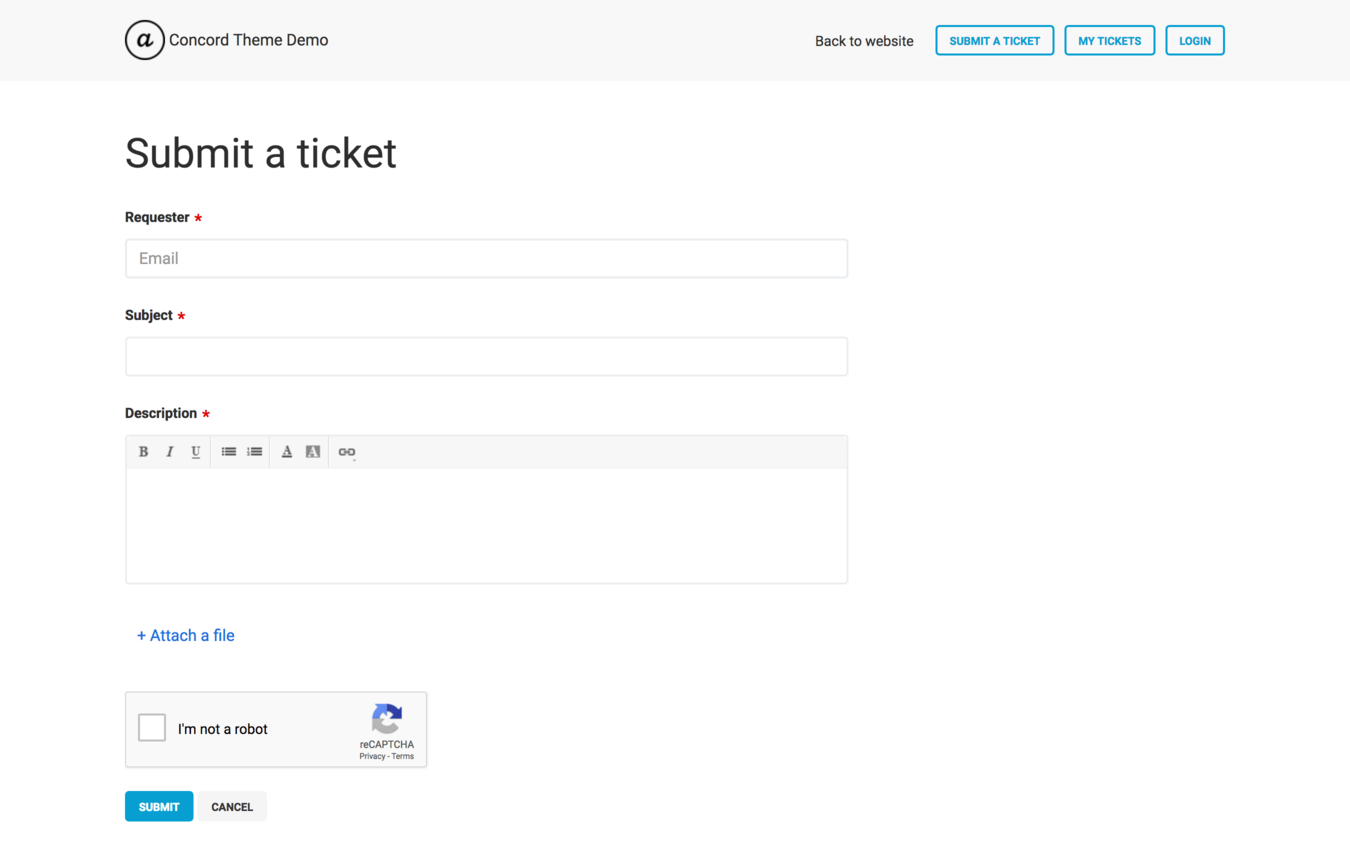This screenshot has width=1350, height=850.
Task: Click into the Subject input field
Action: (486, 356)
